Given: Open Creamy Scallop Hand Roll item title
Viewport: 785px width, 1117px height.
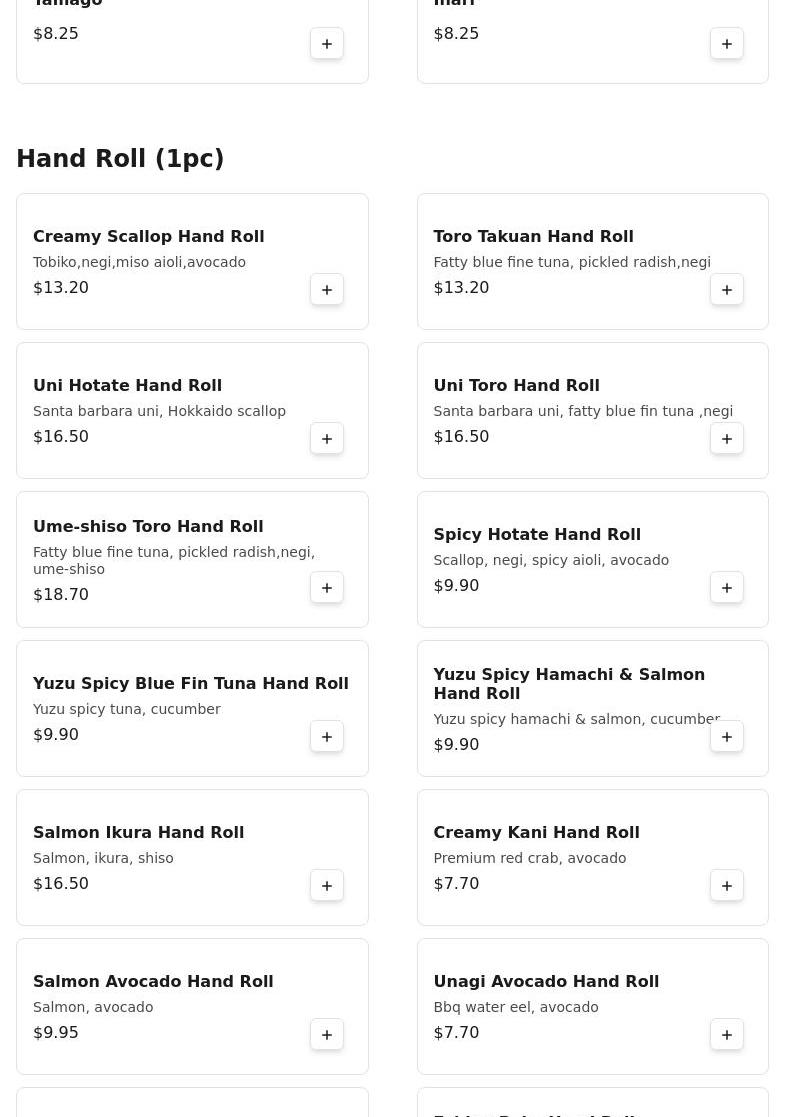Looking at the screenshot, I should [148, 237].
